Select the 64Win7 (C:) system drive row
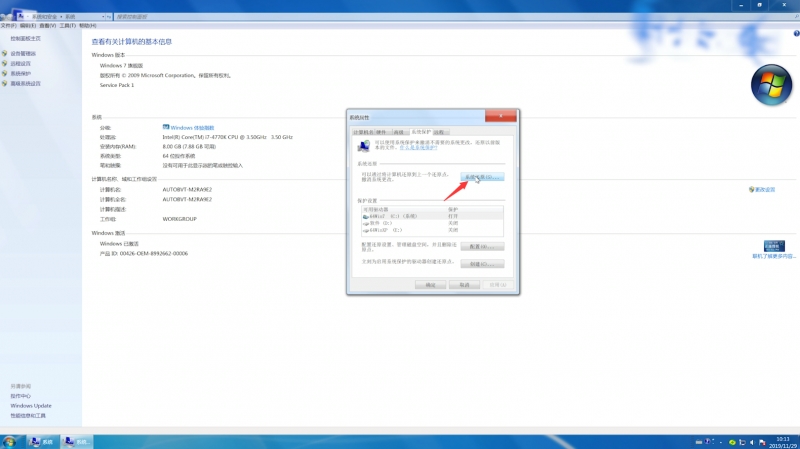800x449 pixels. pyautogui.click(x=432, y=216)
